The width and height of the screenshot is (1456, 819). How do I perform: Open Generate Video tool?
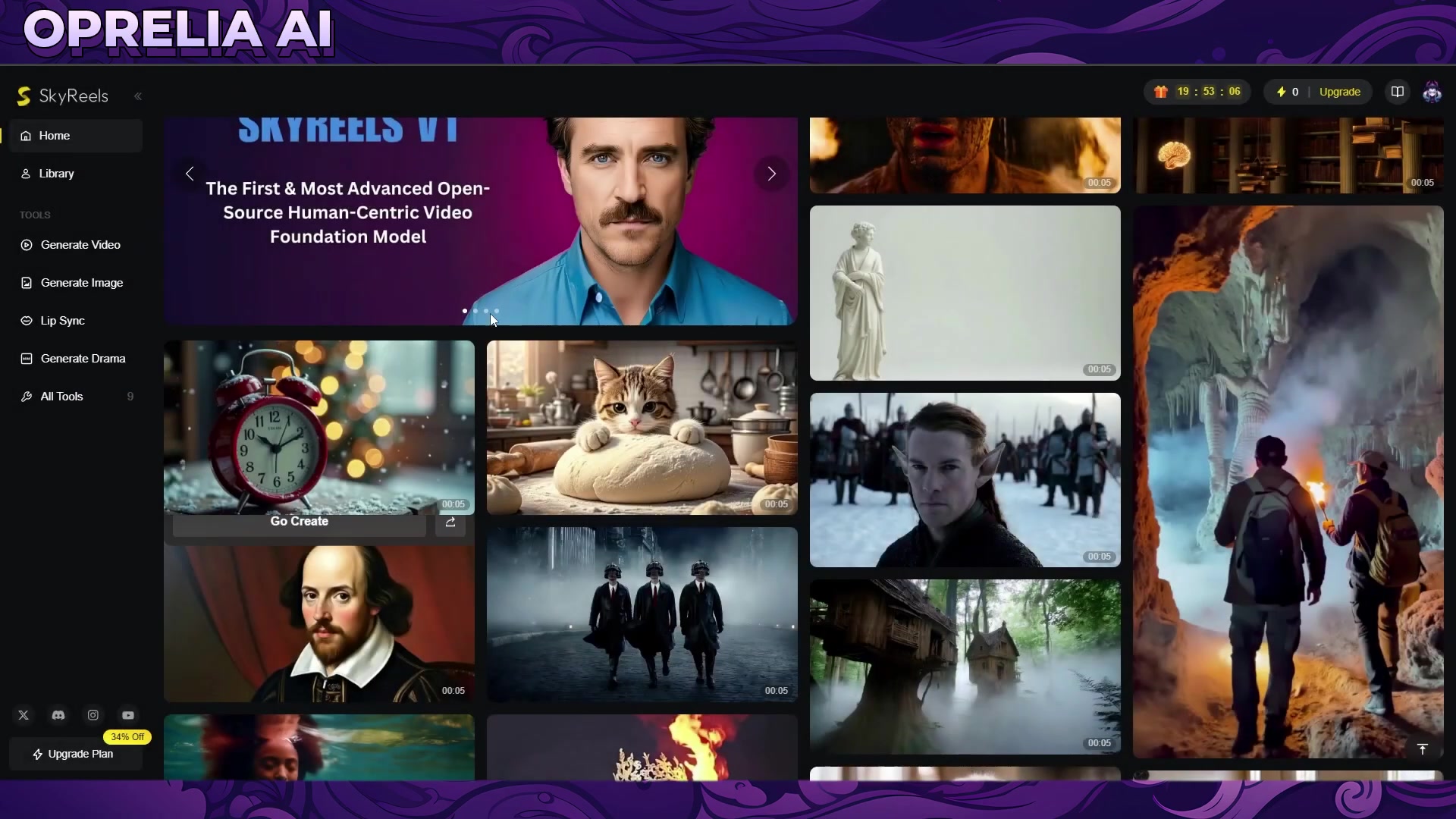click(x=76, y=245)
